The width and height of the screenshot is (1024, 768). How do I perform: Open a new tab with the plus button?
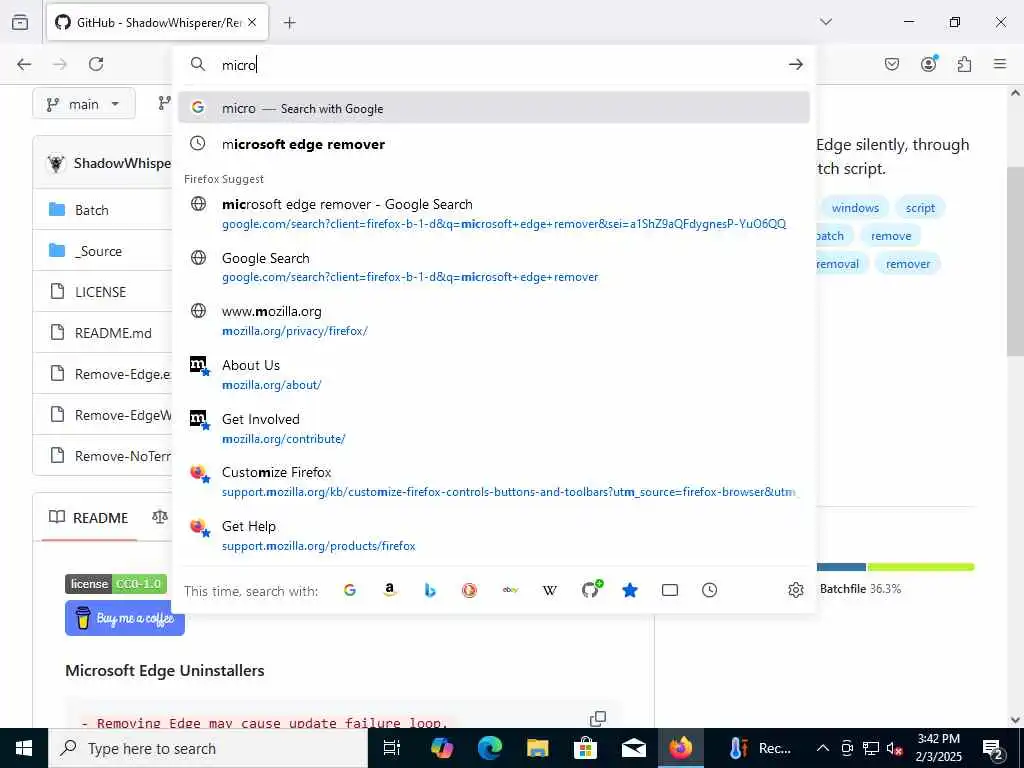coord(289,23)
